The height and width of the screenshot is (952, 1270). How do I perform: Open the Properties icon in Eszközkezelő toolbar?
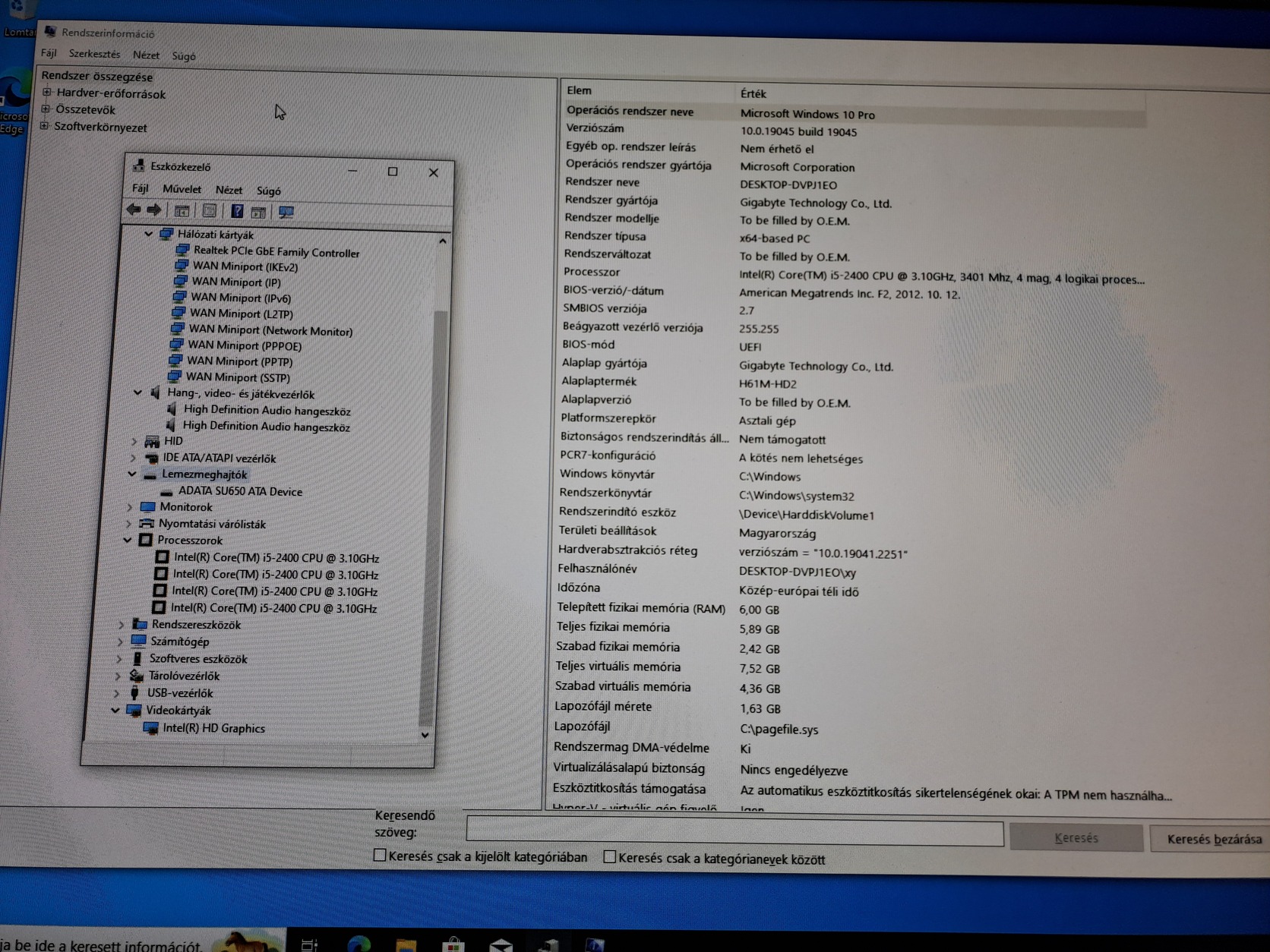[x=210, y=211]
